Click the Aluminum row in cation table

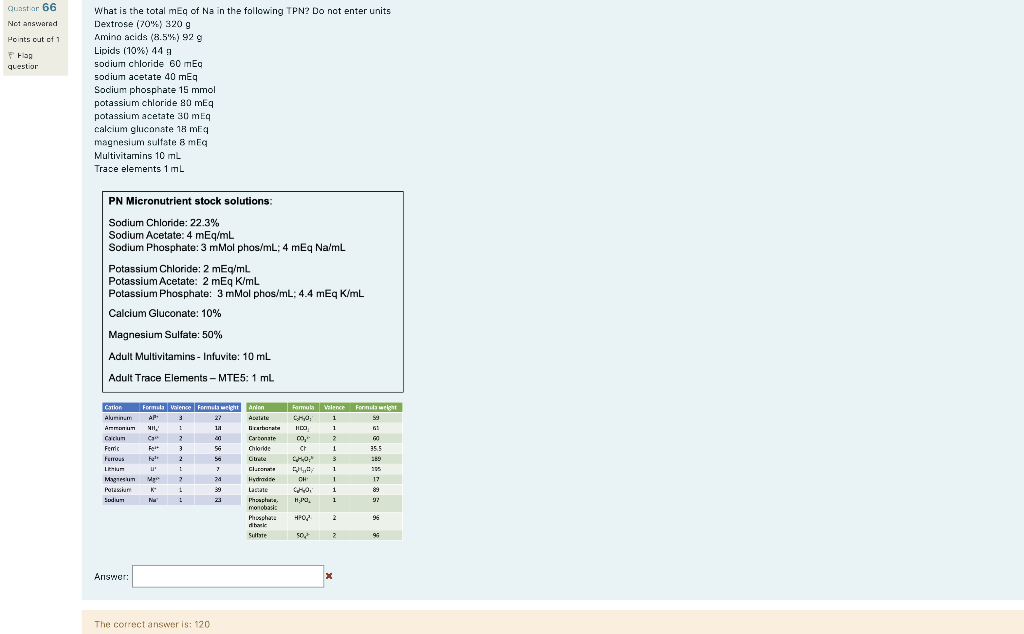pyautogui.click(x=172, y=418)
